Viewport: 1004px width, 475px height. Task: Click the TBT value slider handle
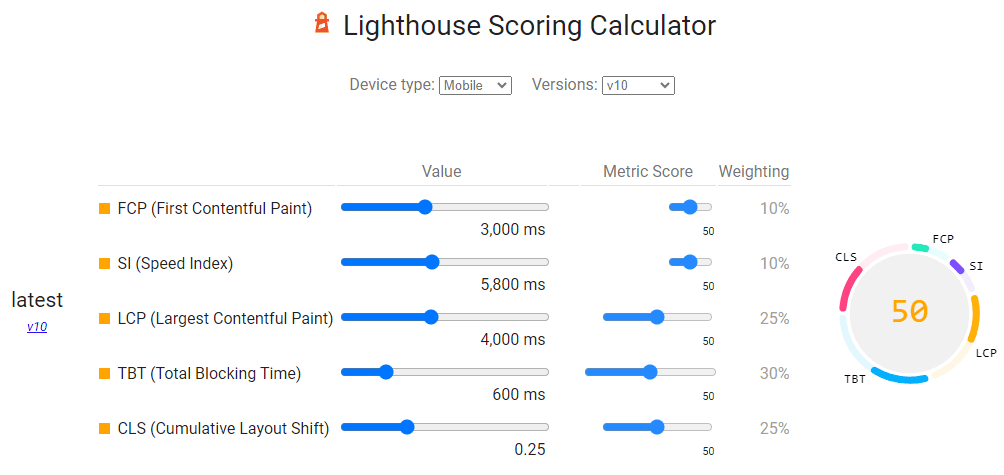coord(385,372)
